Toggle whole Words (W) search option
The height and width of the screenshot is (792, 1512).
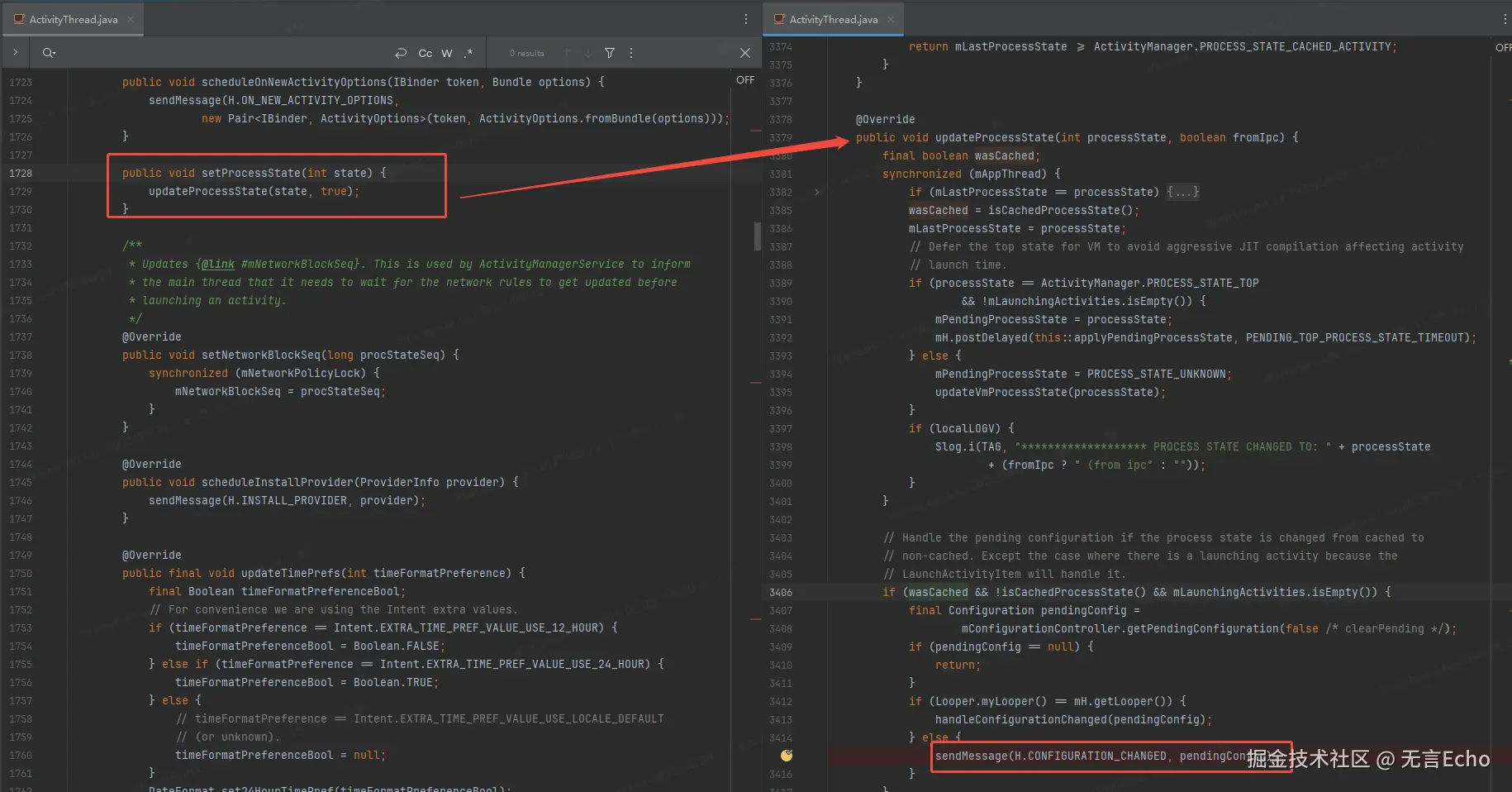point(447,53)
